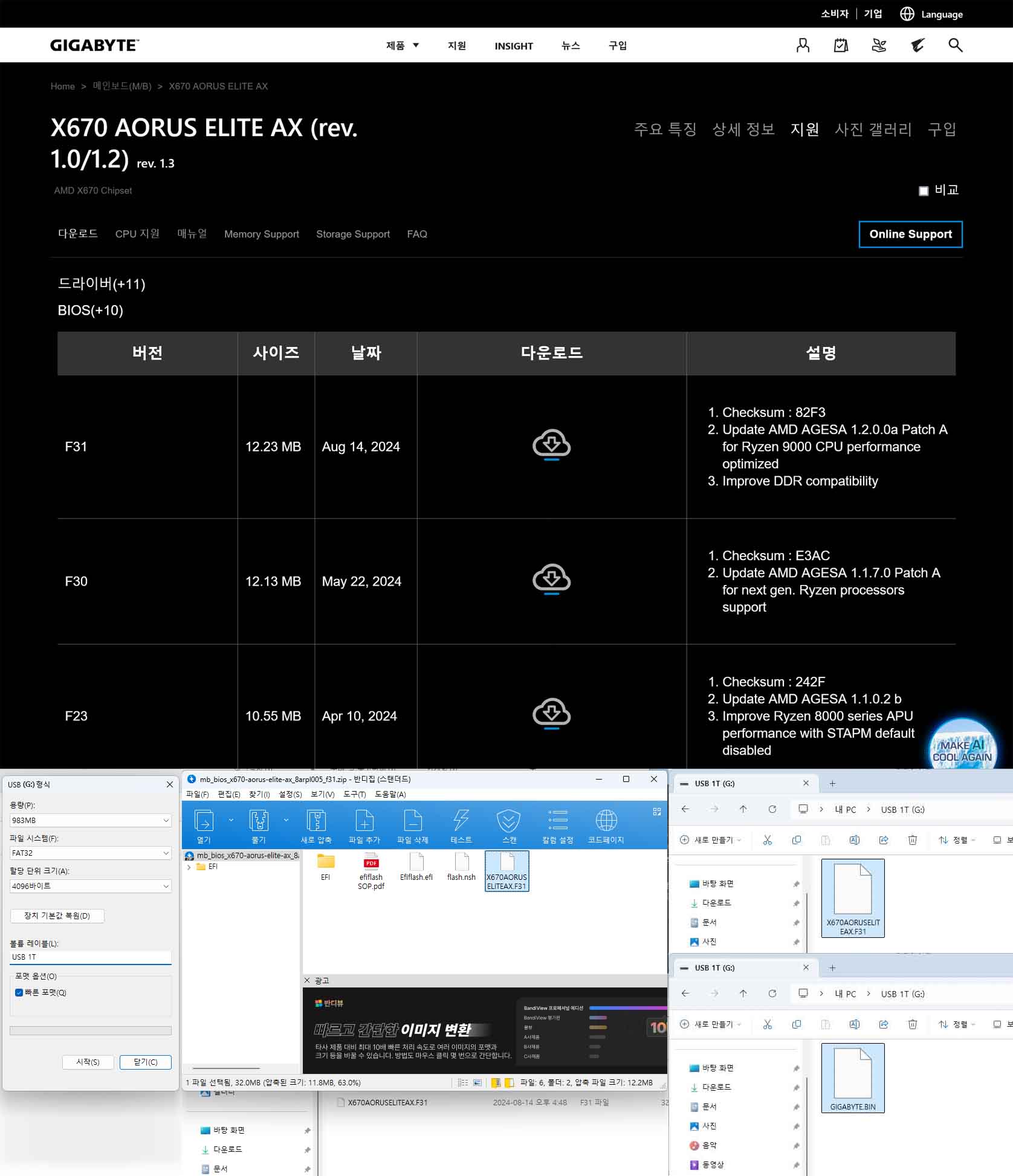The image size is (1013, 1176).
Task: Open 정렬 sort menu in X670AORUSELITEAX.F31 Explorer window
Action: coord(957,840)
